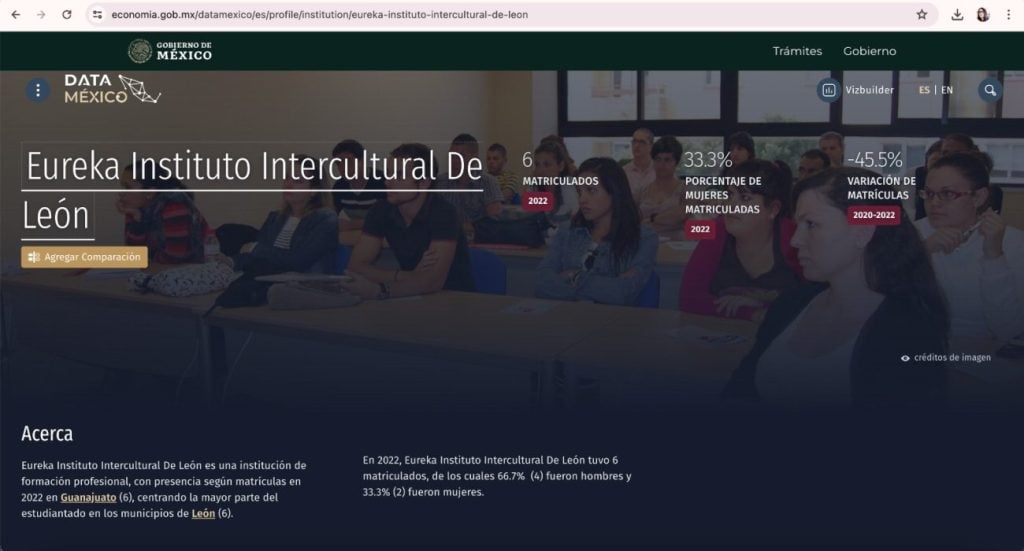
Task: Open the Gobierno menu item
Action: [x=869, y=51]
